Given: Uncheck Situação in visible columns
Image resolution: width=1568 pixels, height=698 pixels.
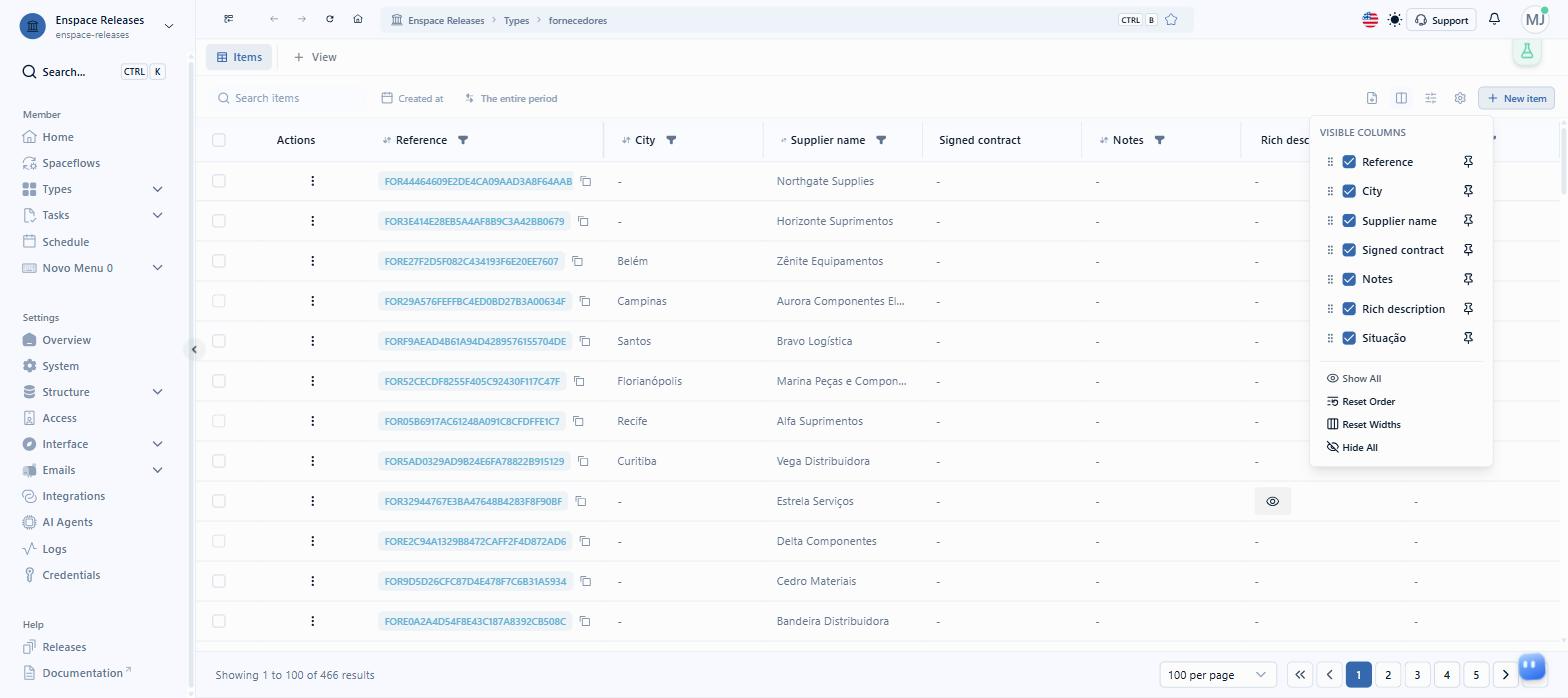Looking at the screenshot, I should click(1349, 338).
